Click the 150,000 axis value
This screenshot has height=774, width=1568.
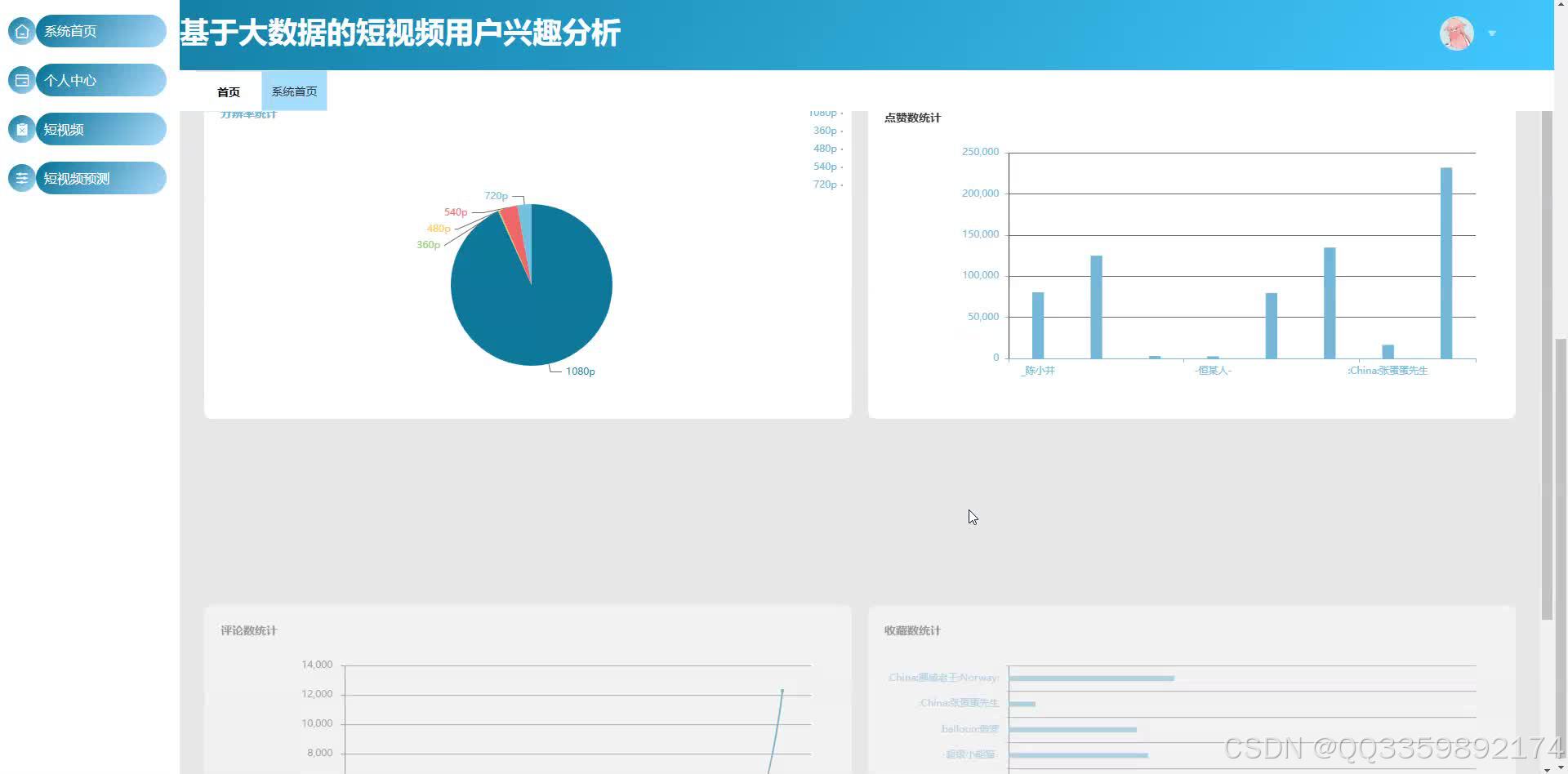[980, 234]
